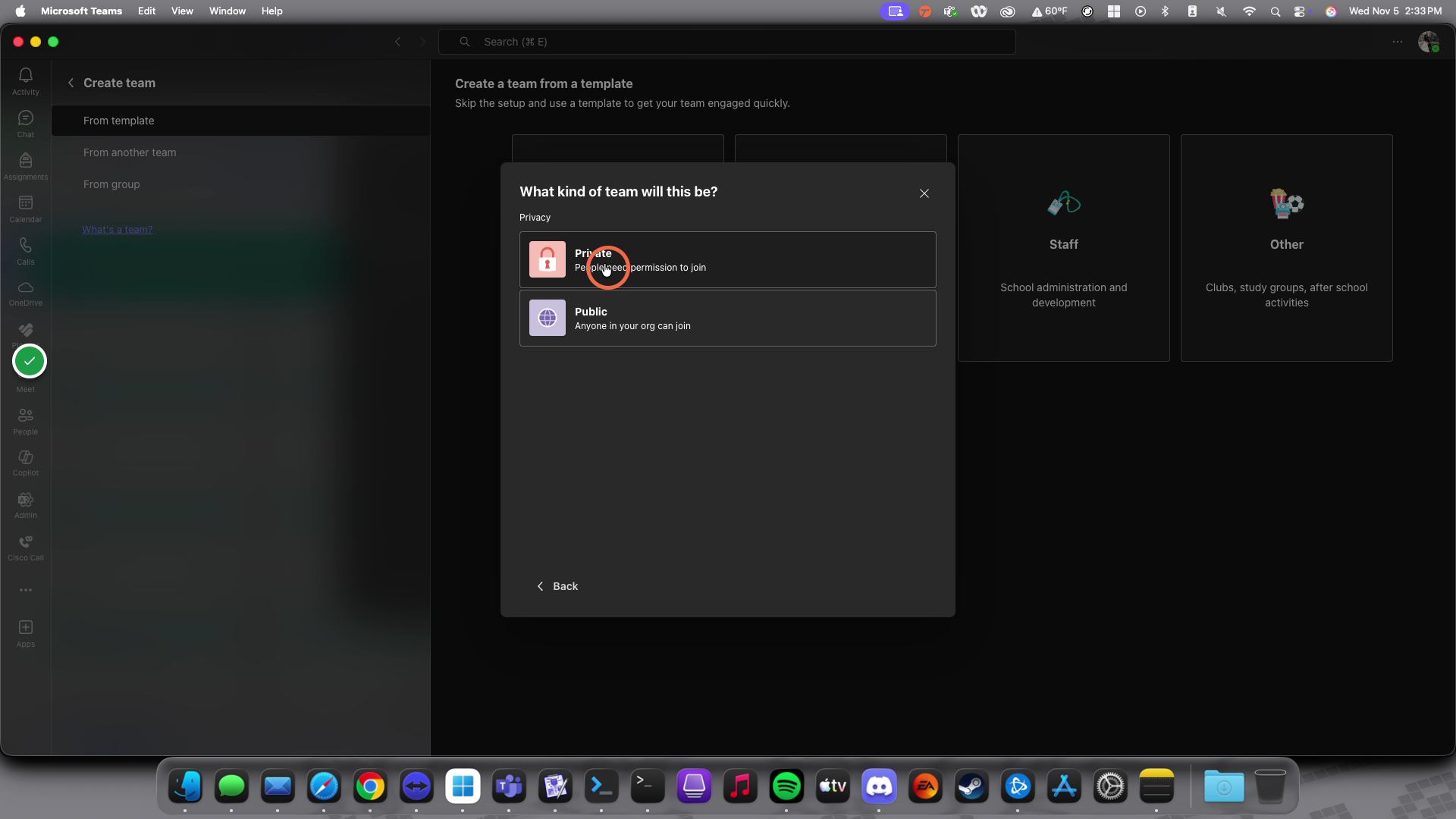Click the Private lock icon

tap(548, 259)
